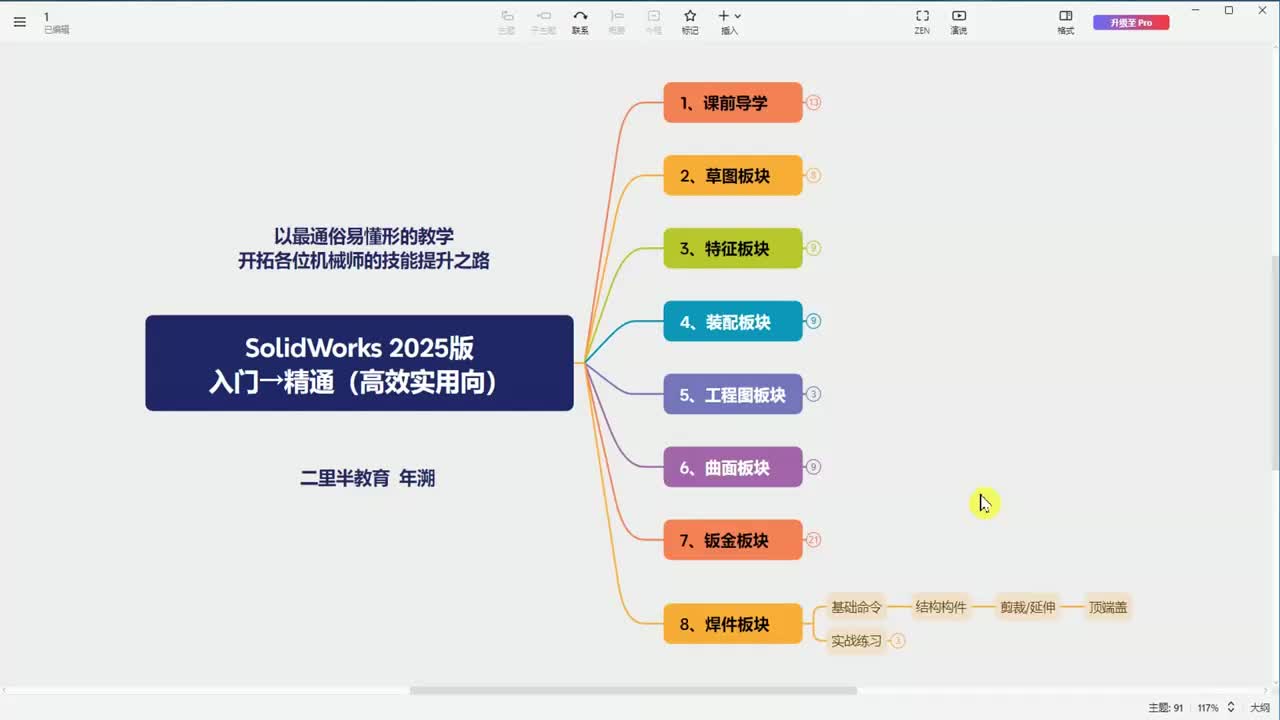
Task: Select the topic 3、特征板块
Action: pos(733,248)
